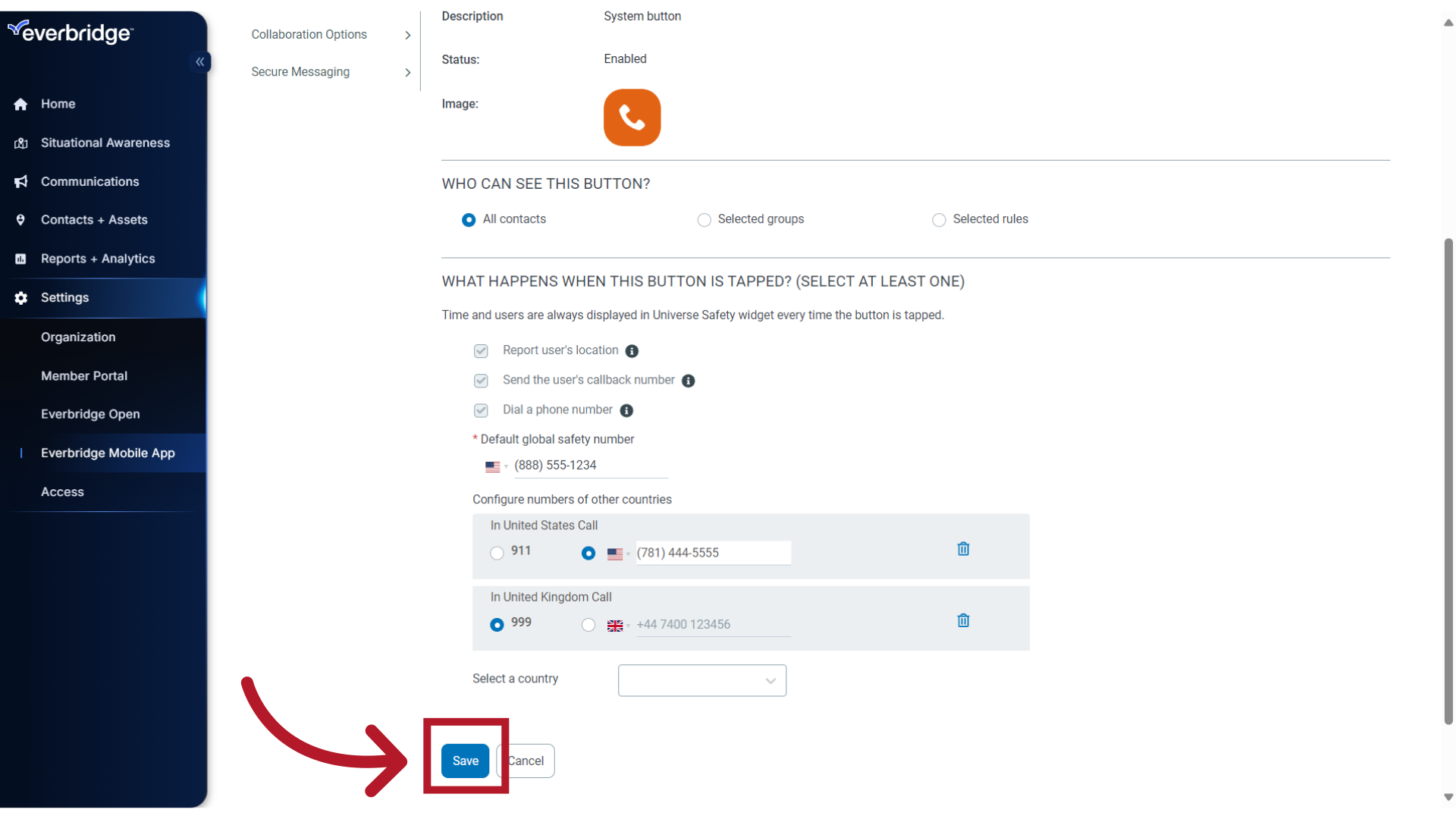This screenshot has height=819, width=1456.
Task: Change the default safety number country flag
Action: [494, 466]
